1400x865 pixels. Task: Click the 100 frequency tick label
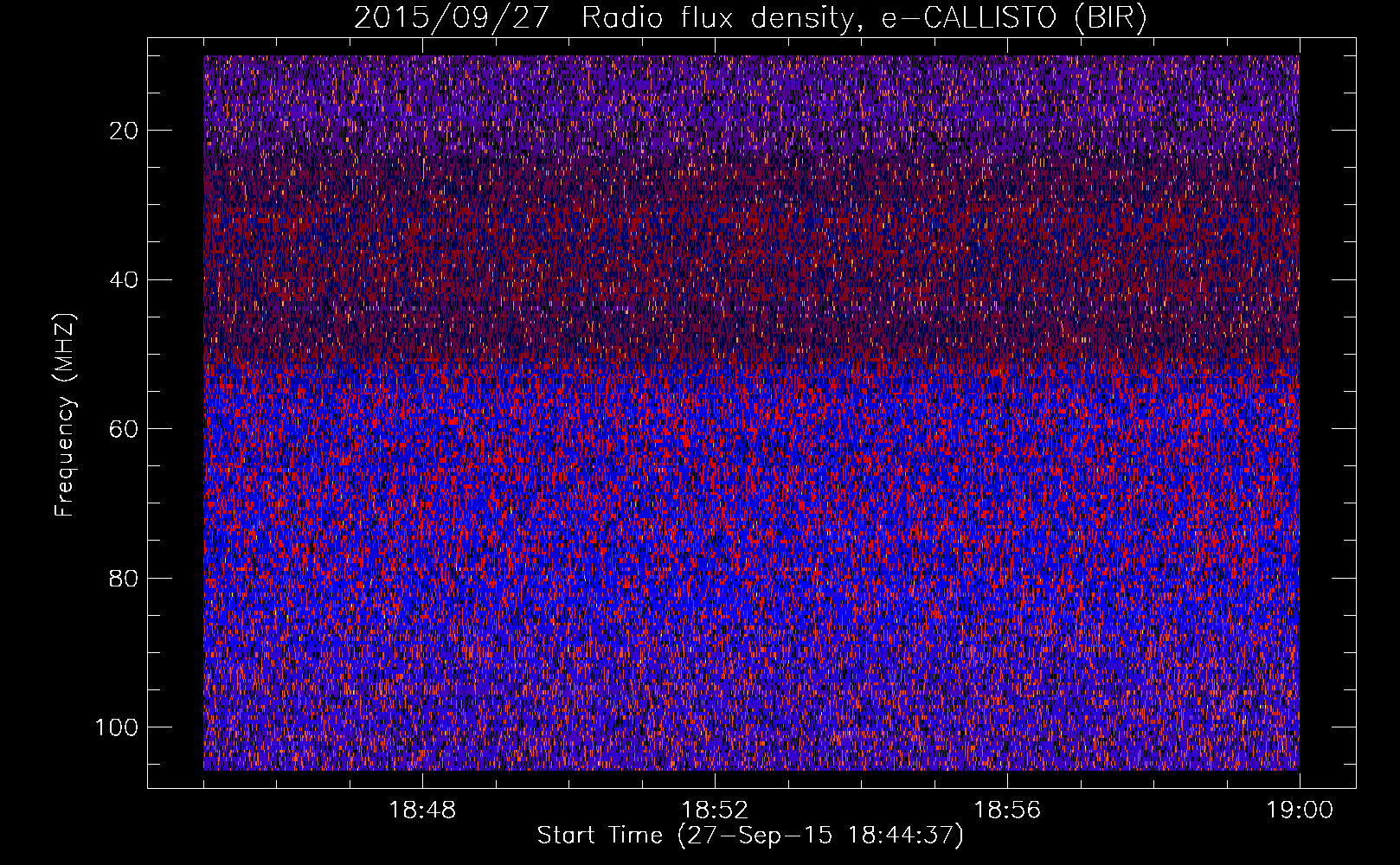coord(117,727)
